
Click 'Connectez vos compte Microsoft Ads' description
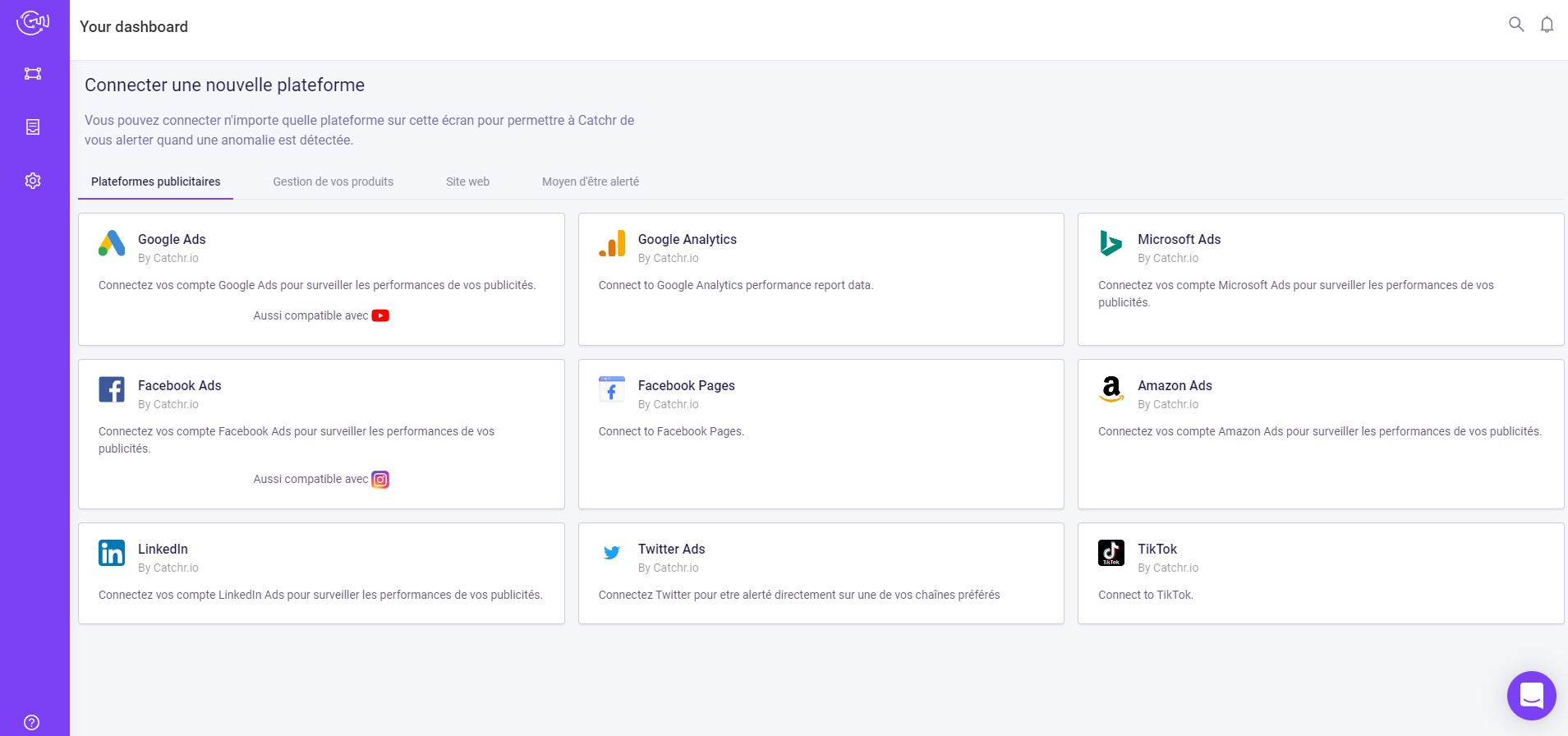tap(1296, 293)
